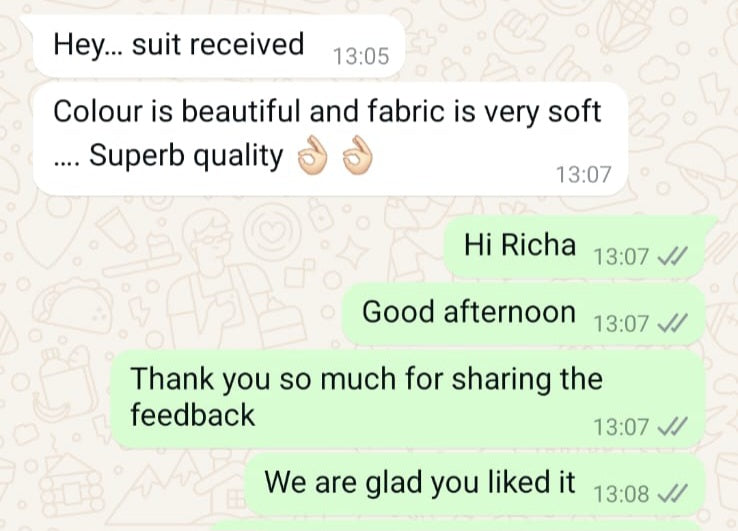The height and width of the screenshot is (531, 738).
Task: Tap the first OK hand emoji
Action: click(x=312, y=156)
